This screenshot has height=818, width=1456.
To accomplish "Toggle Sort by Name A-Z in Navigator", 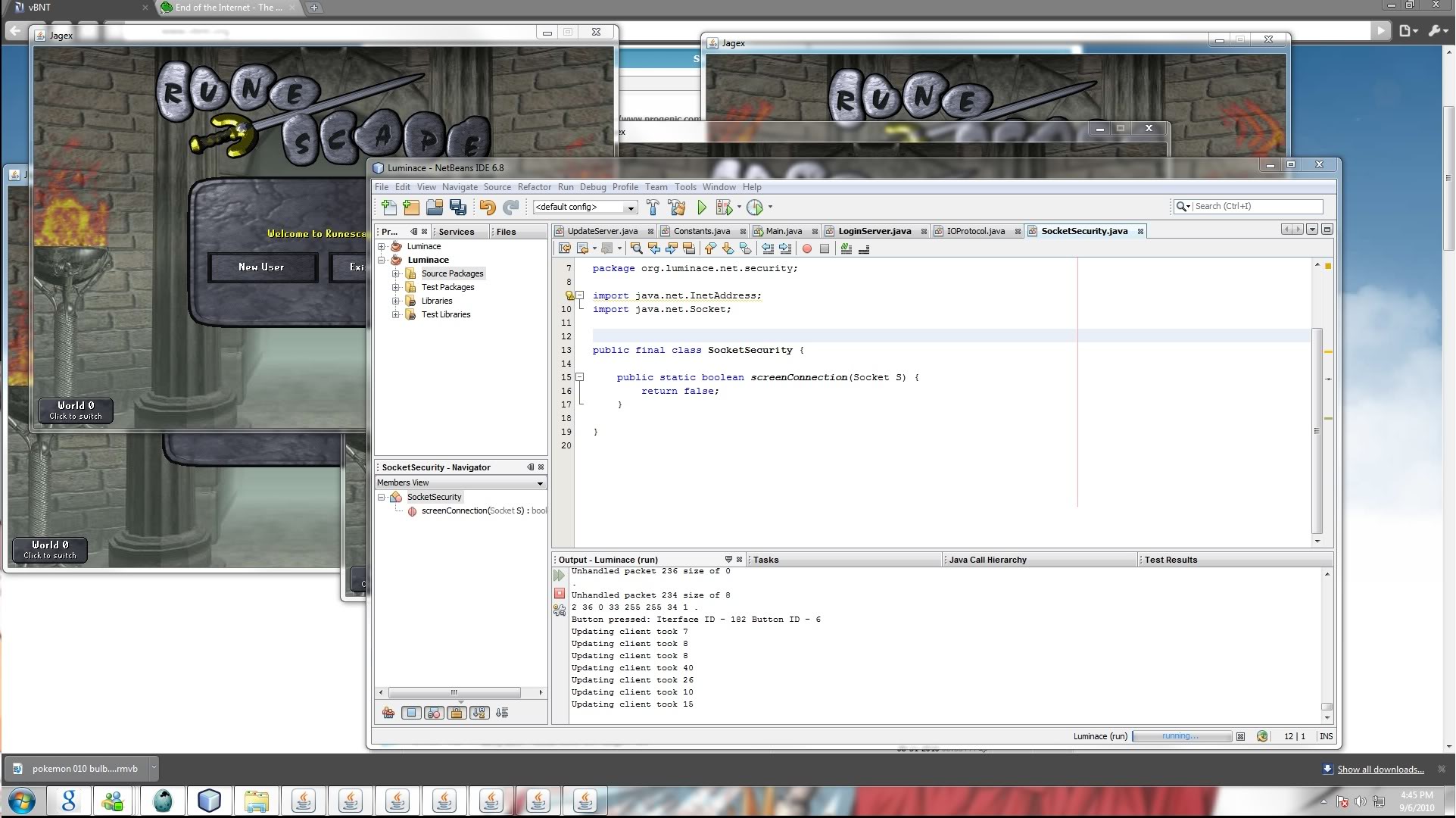I will pos(479,713).
